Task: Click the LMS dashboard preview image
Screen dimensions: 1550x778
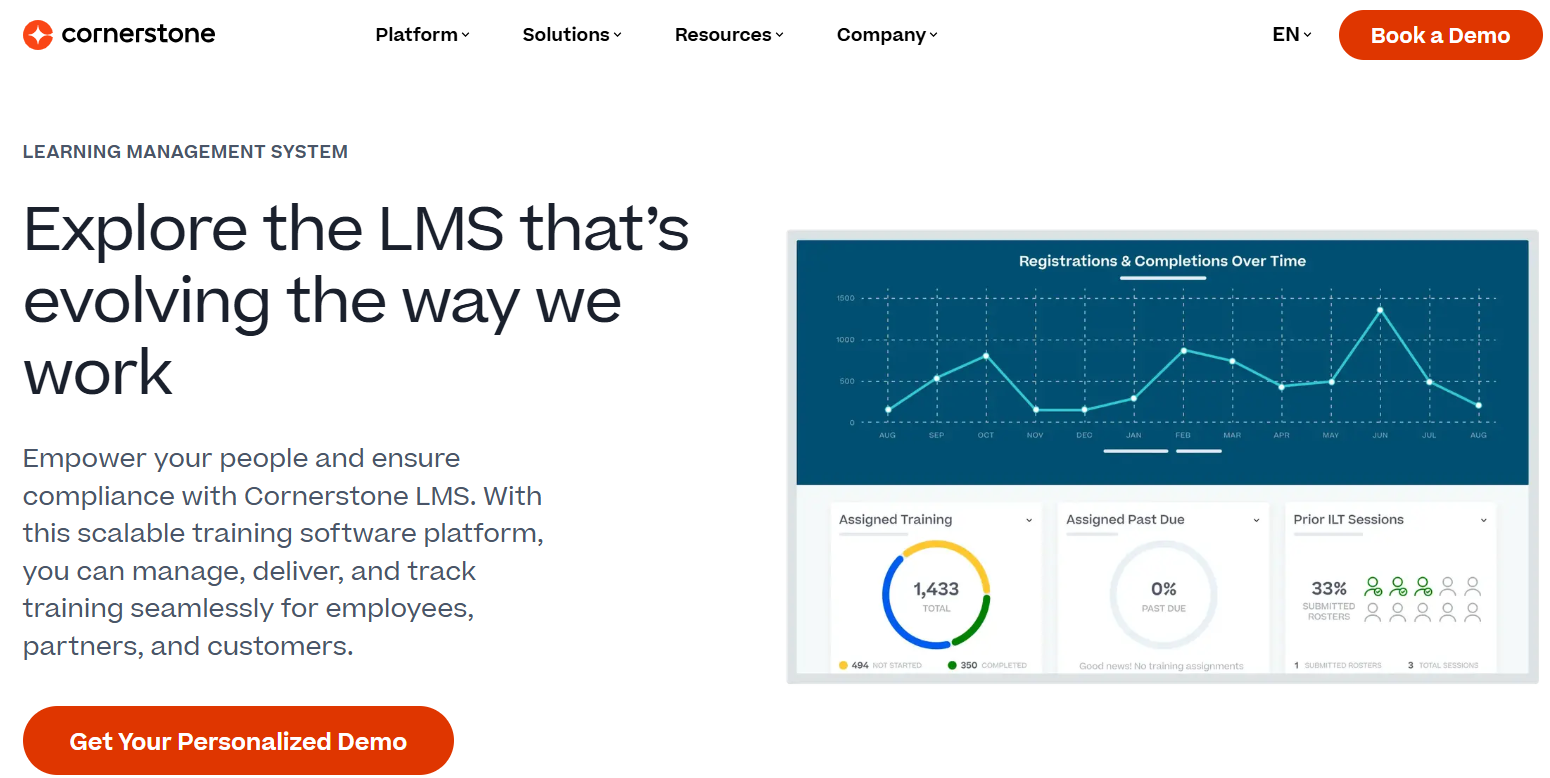Action: click(1162, 457)
